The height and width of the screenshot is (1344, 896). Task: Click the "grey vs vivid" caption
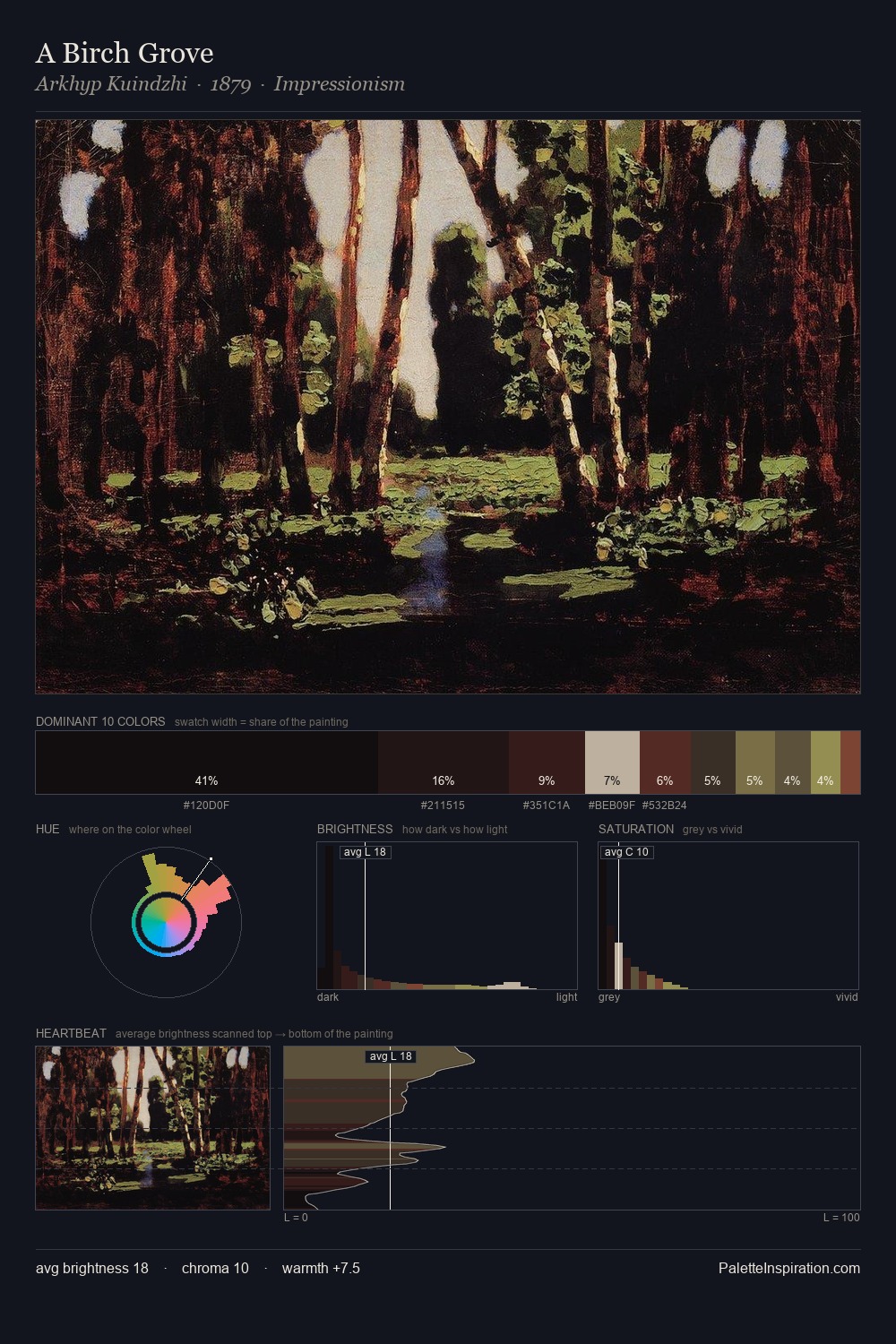click(x=712, y=830)
